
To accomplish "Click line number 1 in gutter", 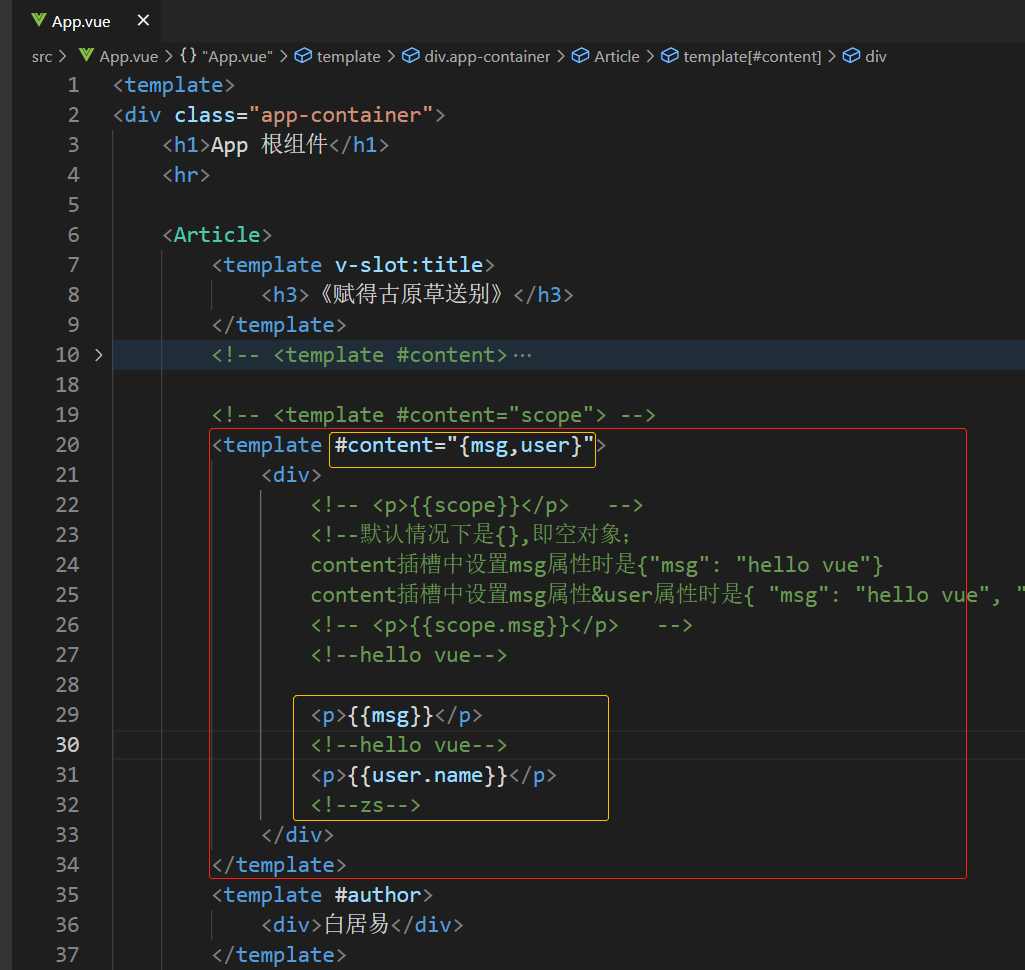I will [73, 85].
